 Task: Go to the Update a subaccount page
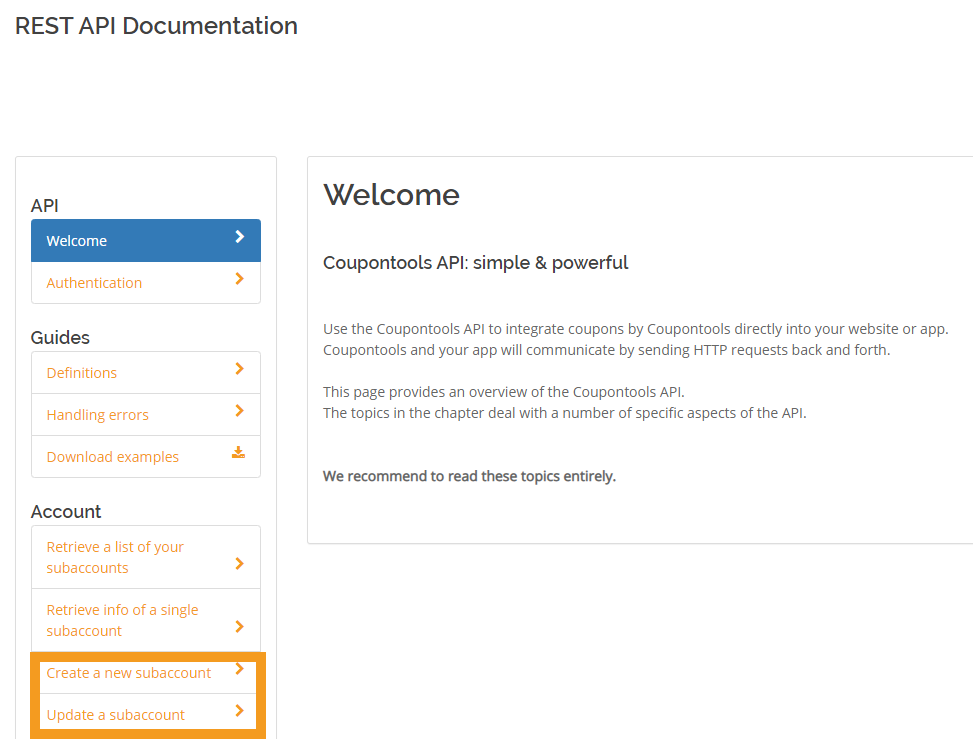point(115,715)
